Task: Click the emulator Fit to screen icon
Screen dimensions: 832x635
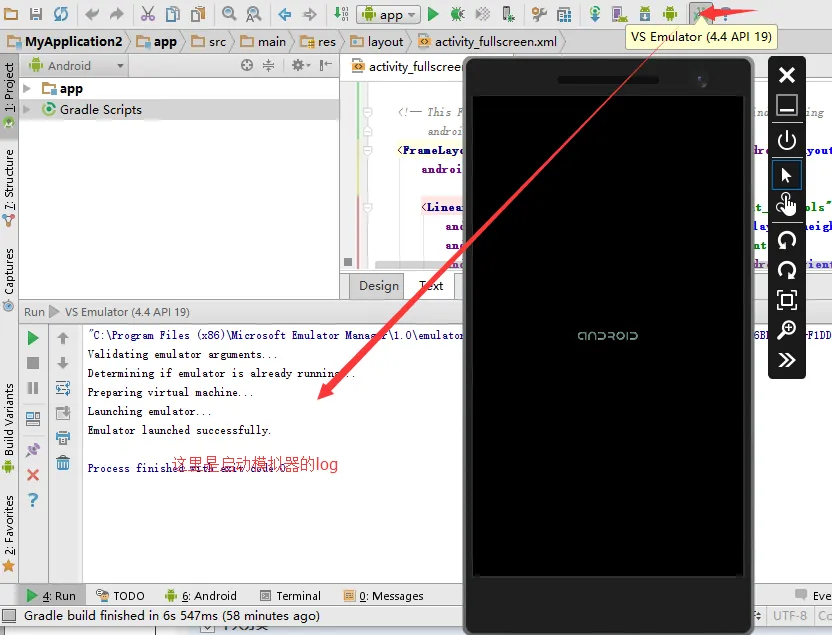Action: 787,299
